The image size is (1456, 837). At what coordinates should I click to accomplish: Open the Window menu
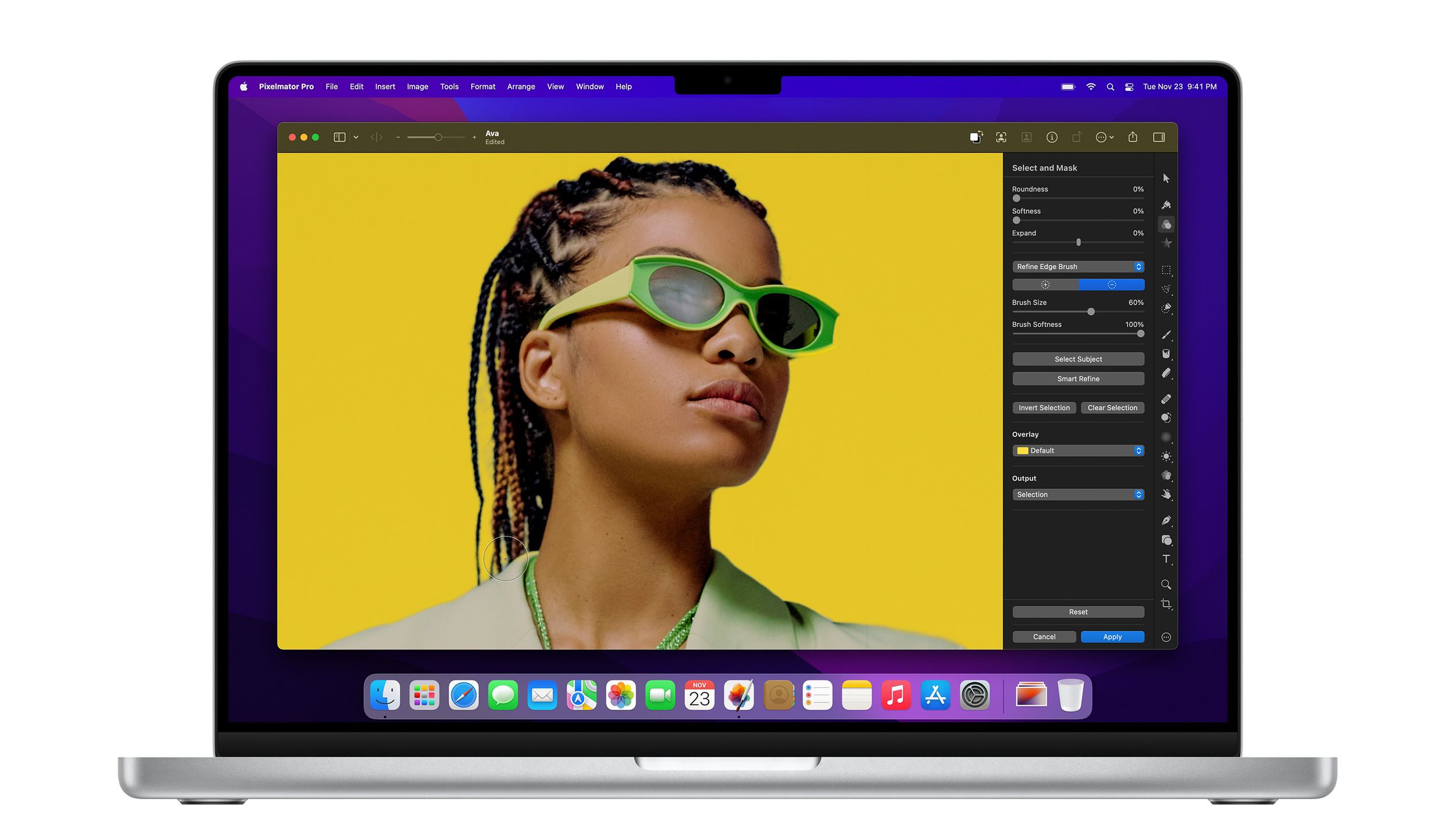click(589, 86)
